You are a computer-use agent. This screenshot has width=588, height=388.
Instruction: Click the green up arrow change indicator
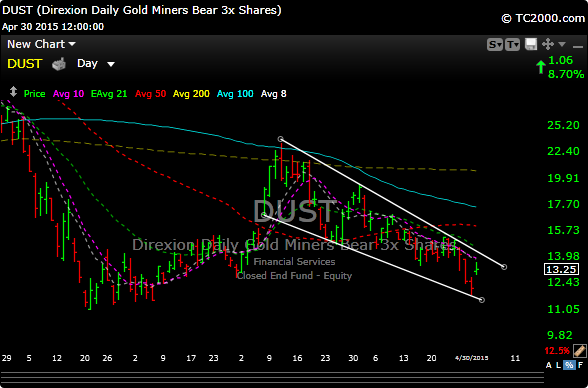(x=540, y=67)
